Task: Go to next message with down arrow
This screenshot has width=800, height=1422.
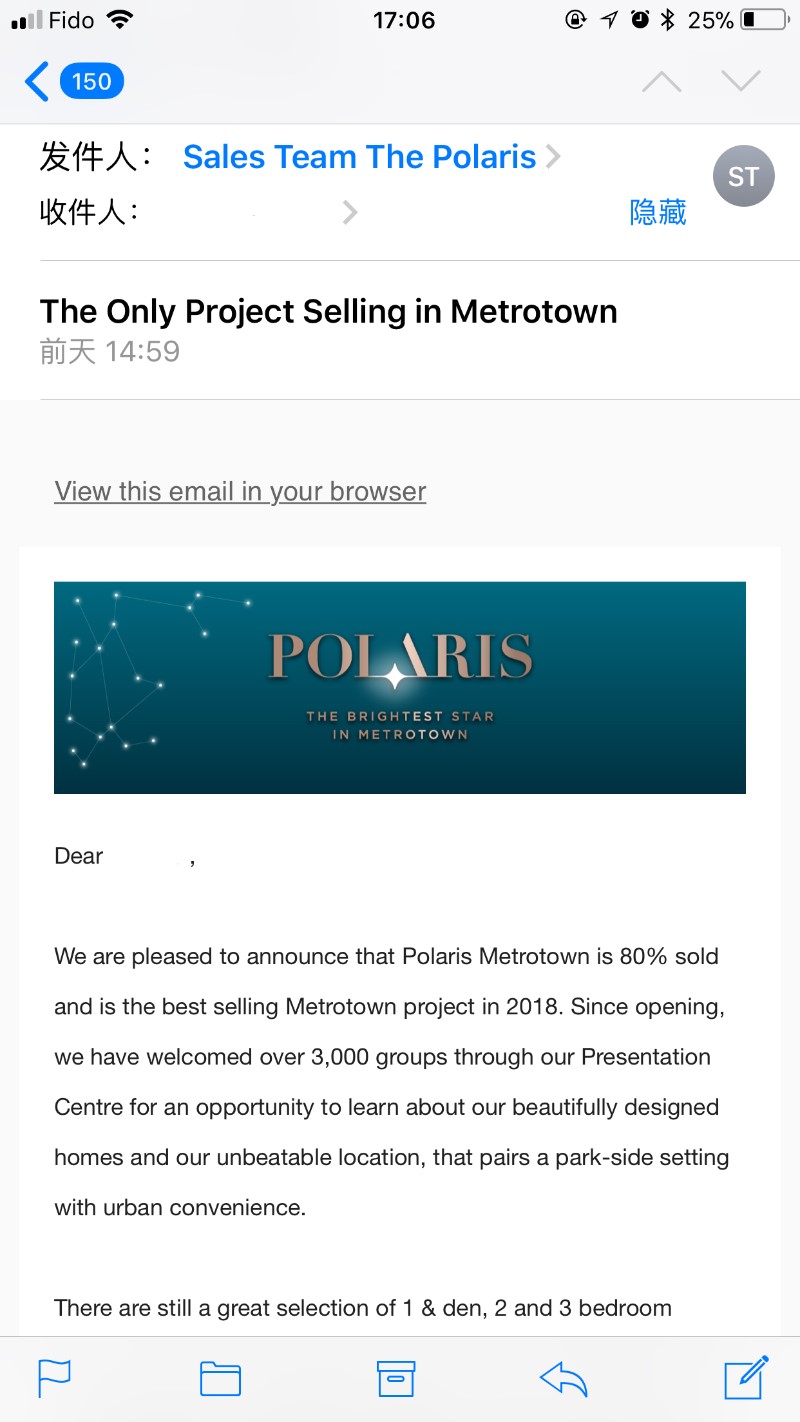Action: 741,81
